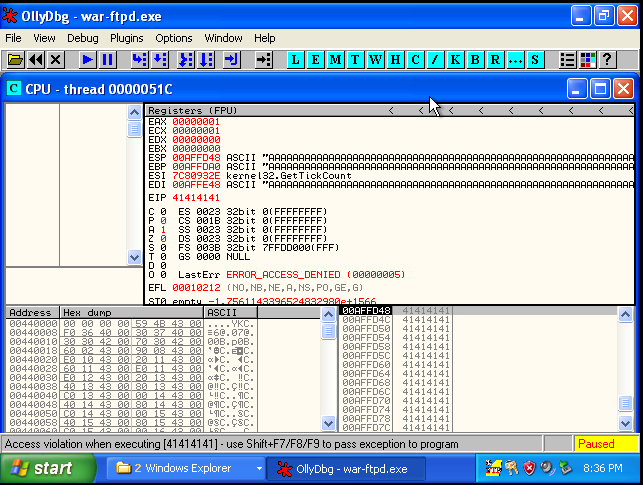Open the Help menu

tap(264, 38)
